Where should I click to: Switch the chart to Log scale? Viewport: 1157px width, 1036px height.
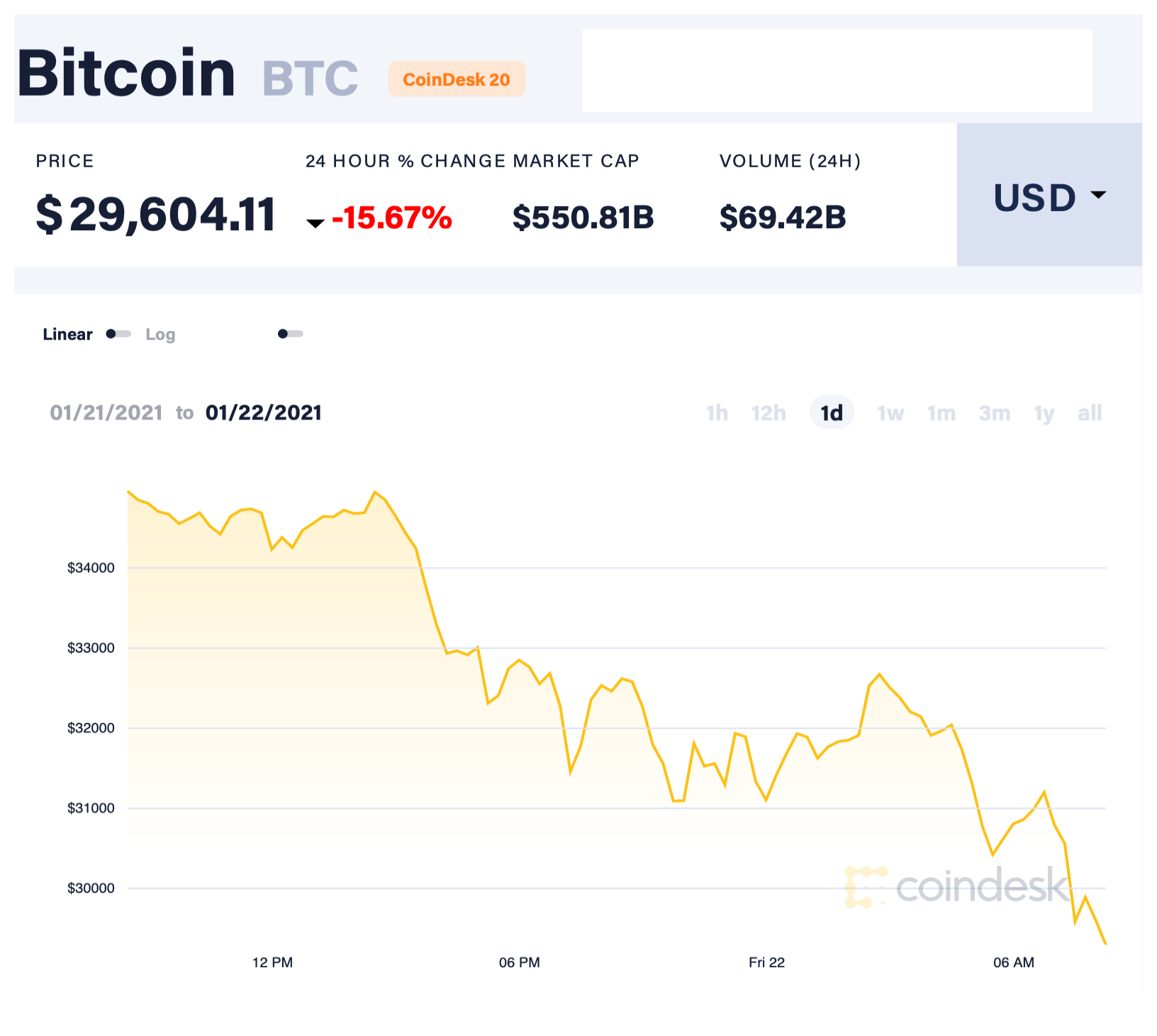point(160,334)
